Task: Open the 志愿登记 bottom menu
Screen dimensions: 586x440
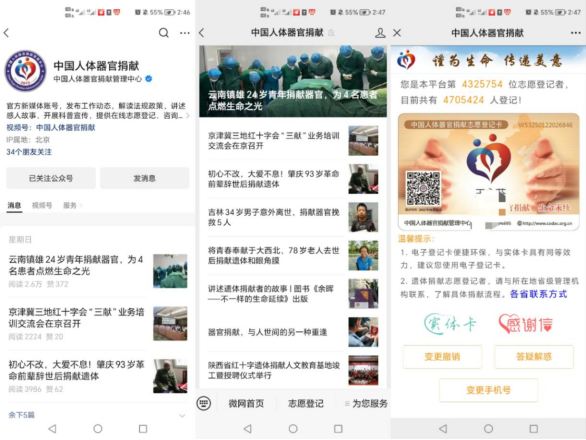Action: coord(306,403)
